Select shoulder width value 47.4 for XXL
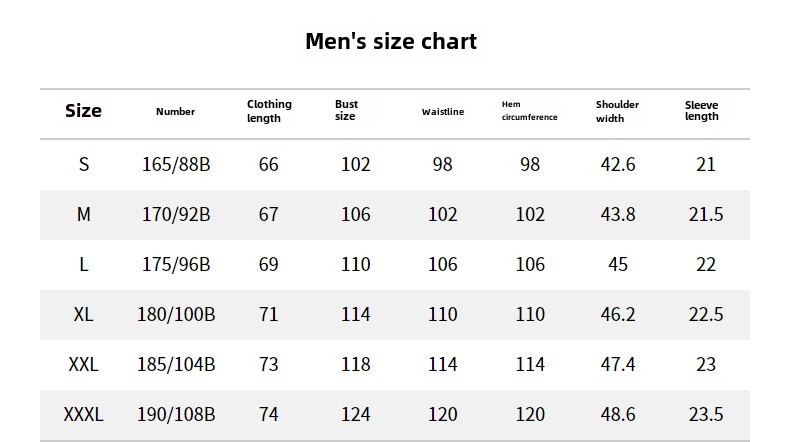The image size is (790, 442). [617, 365]
